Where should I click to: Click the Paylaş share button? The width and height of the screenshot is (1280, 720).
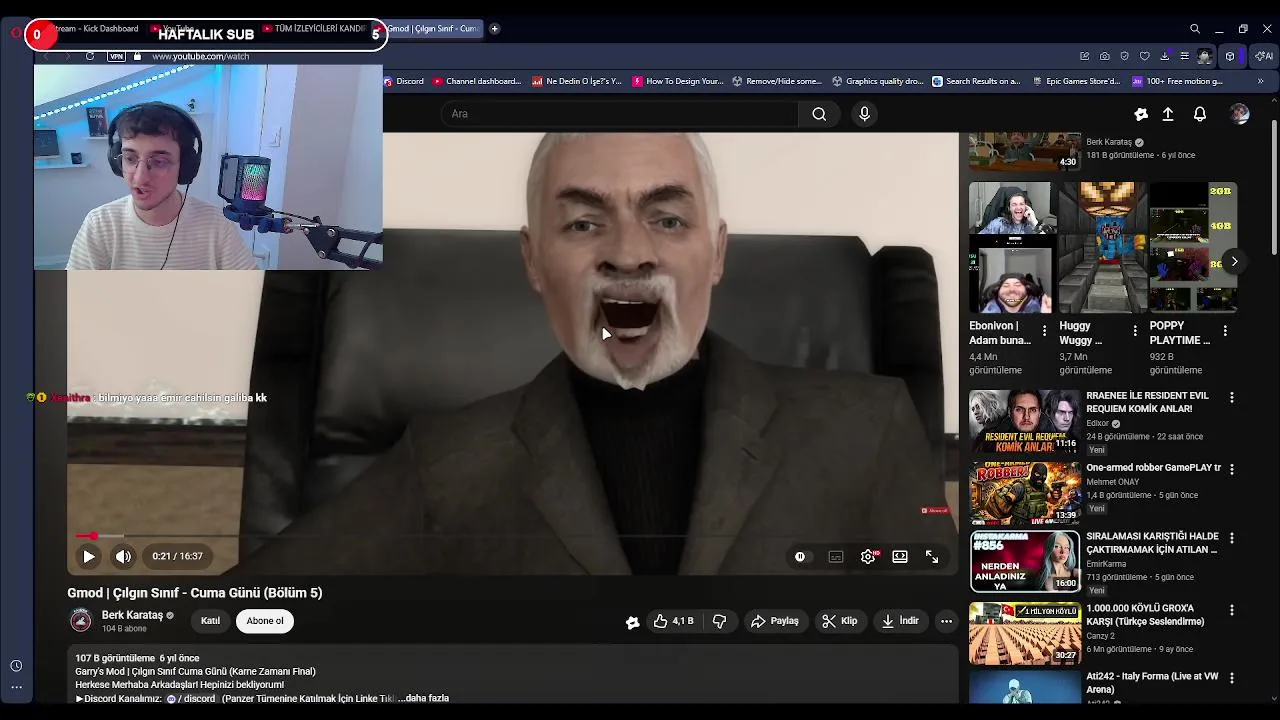pos(775,621)
